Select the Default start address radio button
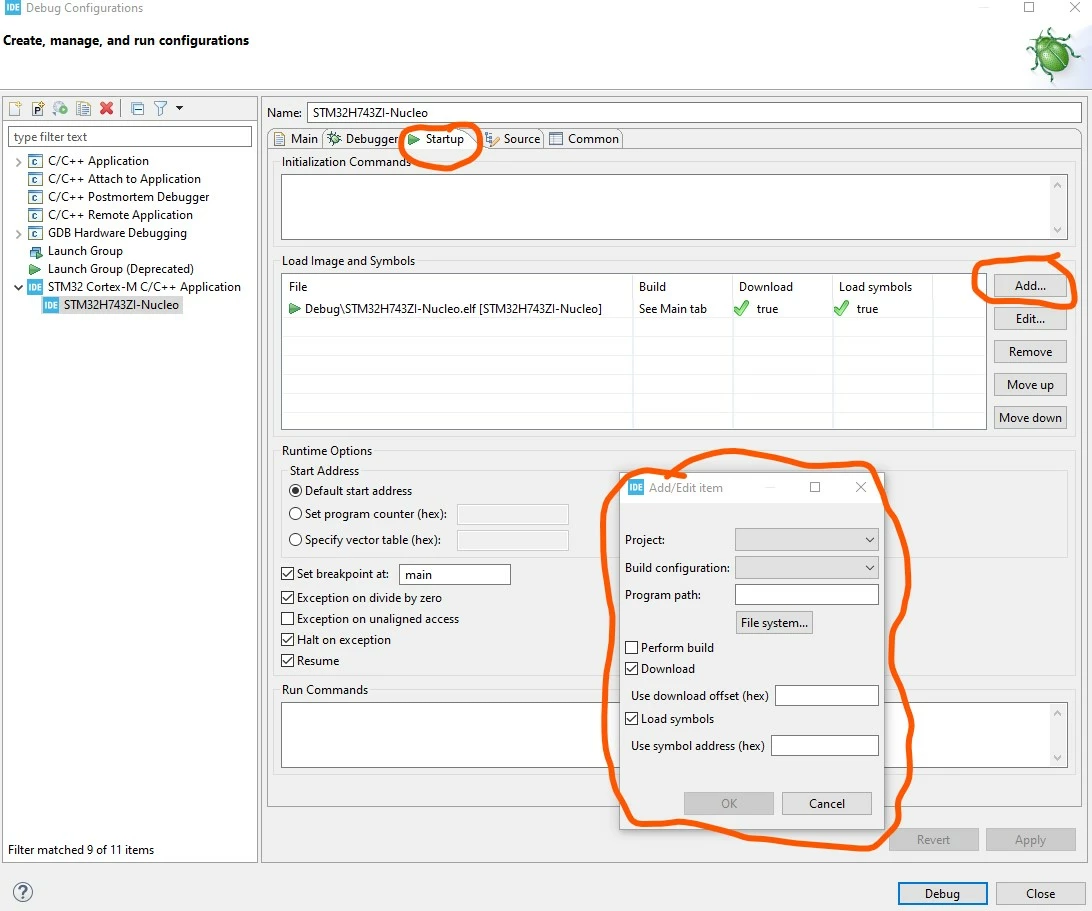Screen dimensions: 1092x911 coord(295,491)
